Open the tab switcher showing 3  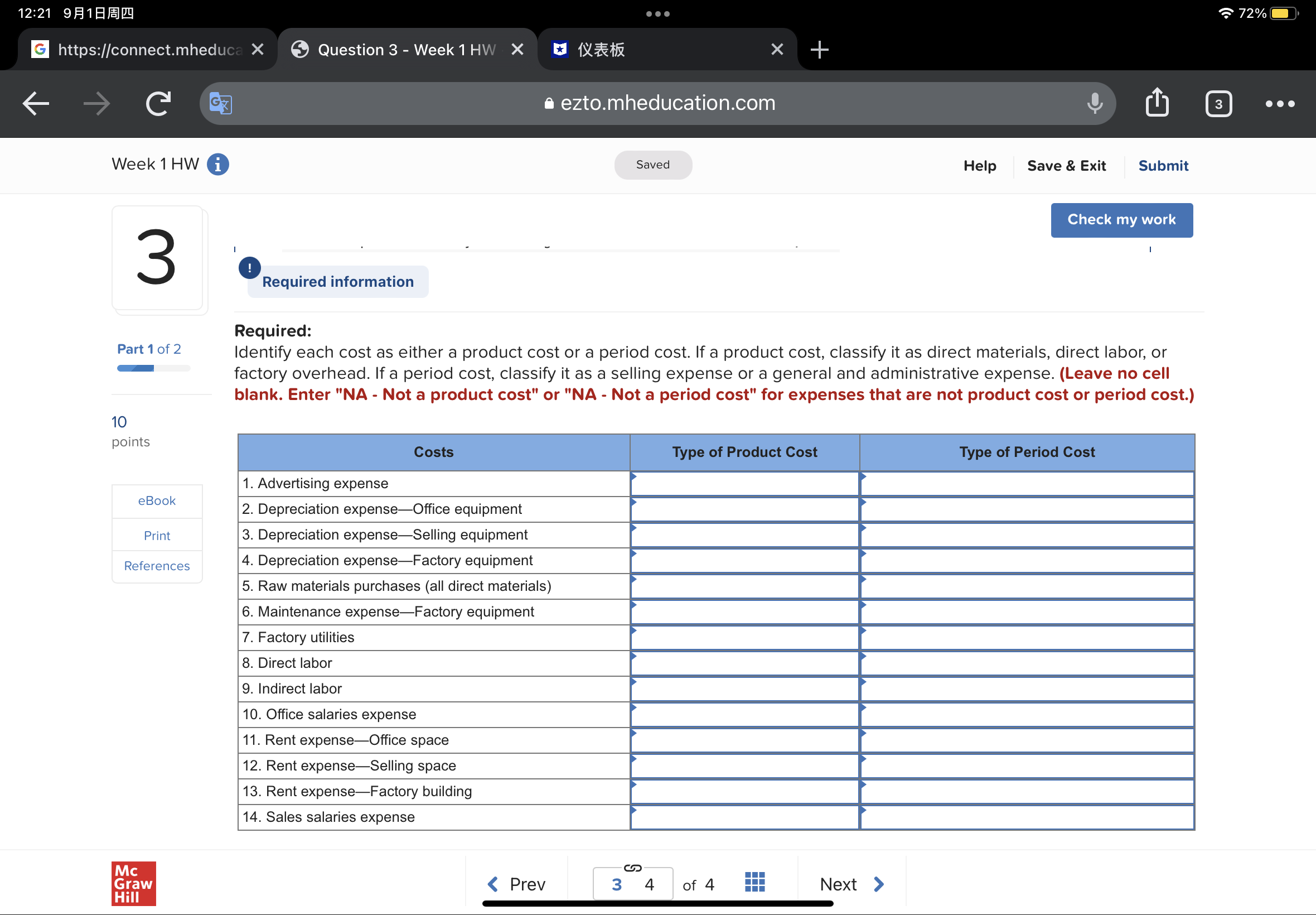click(x=1218, y=104)
